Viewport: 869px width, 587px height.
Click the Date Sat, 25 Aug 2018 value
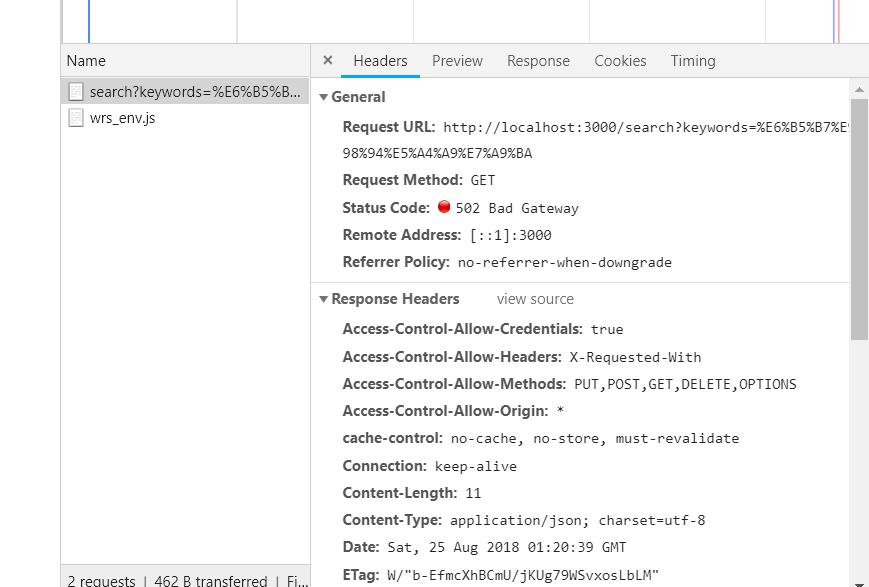[507, 548]
